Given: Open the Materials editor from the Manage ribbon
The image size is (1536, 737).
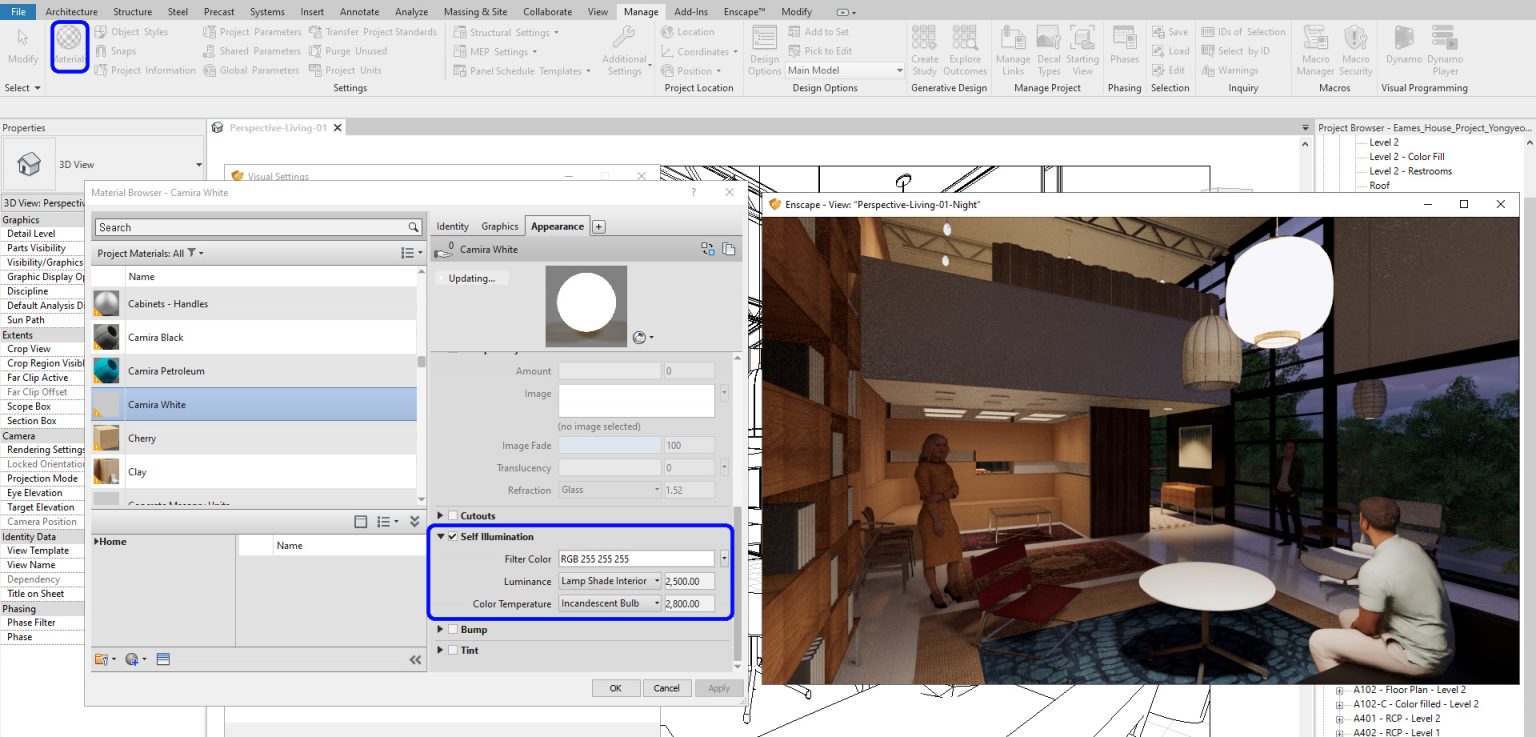Looking at the screenshot, I should coord(68,42).
